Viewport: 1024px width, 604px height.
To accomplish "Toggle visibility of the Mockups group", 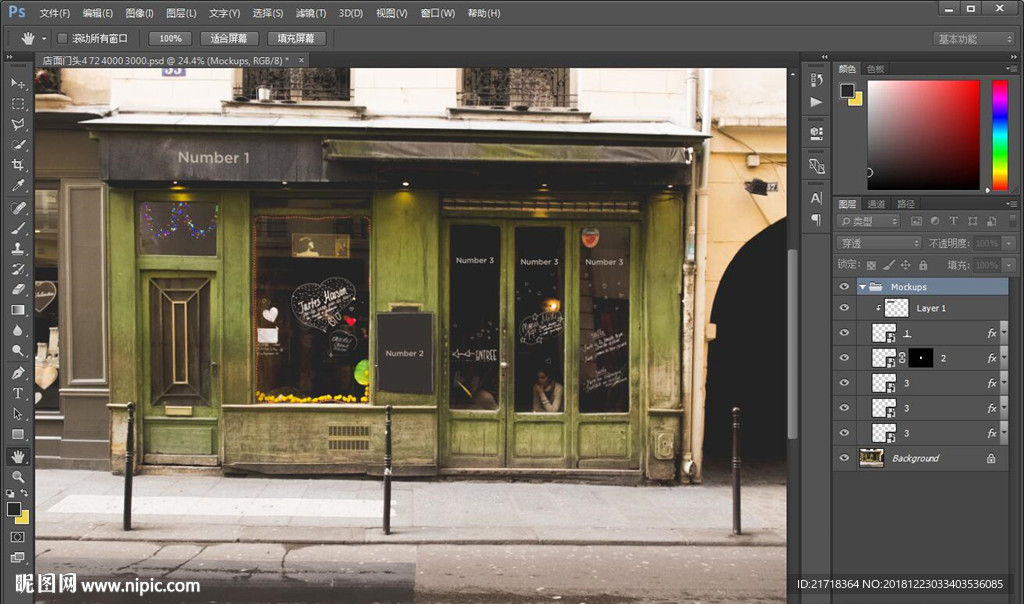I will coord(844,287).
